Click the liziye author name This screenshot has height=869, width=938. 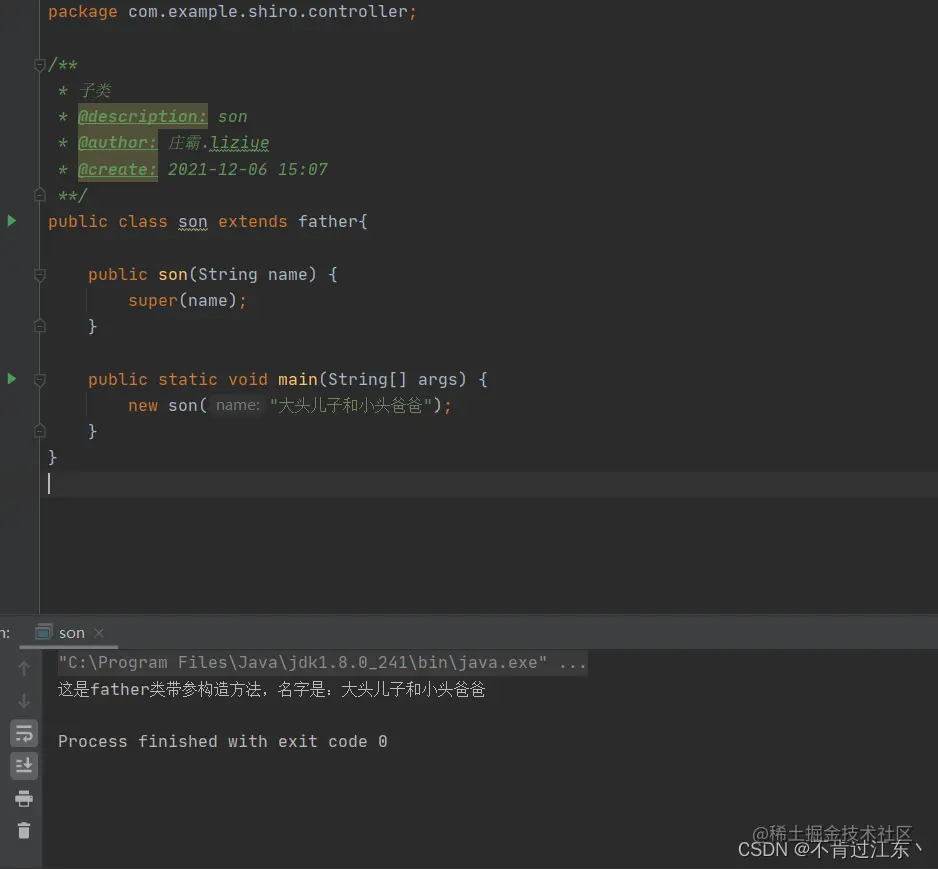pyautogui.click(x=240, y=143)
